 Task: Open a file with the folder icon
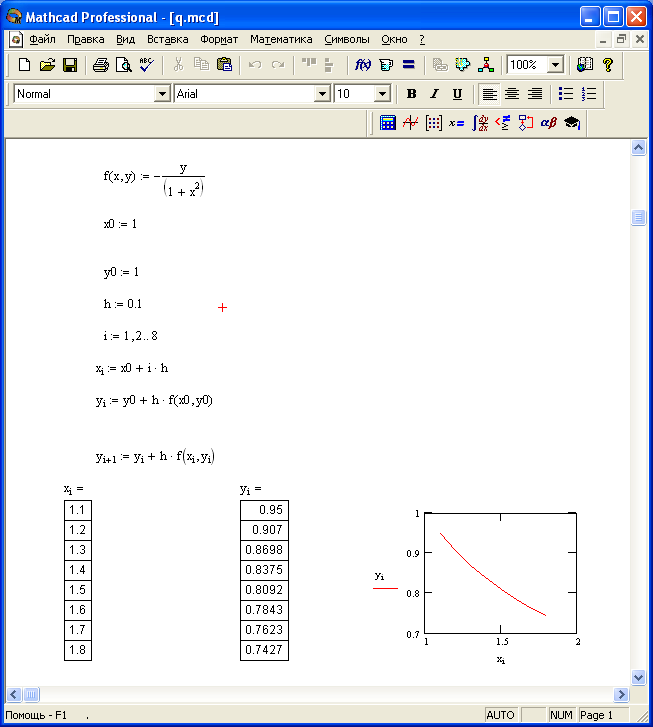pyautogui.click(x=47, y=65)
